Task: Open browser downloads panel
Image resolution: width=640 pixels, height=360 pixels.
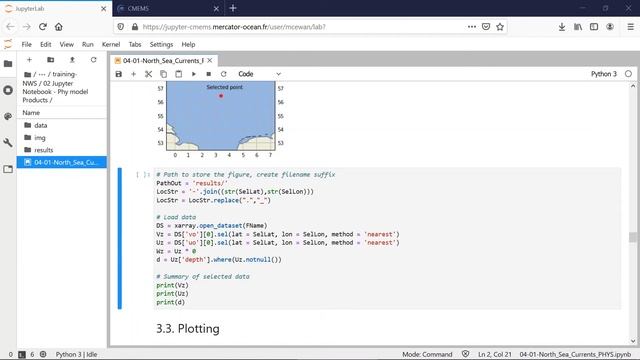Action: click(x=562, y=27)
